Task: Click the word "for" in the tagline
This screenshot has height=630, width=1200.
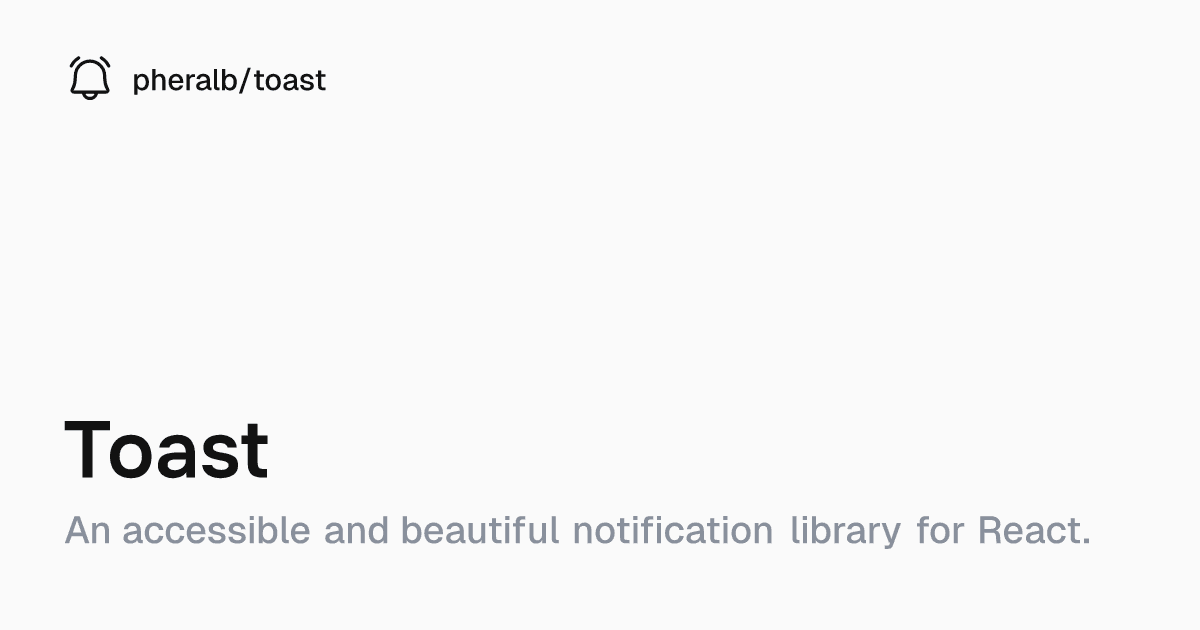Action: click(x=940, y=530)
